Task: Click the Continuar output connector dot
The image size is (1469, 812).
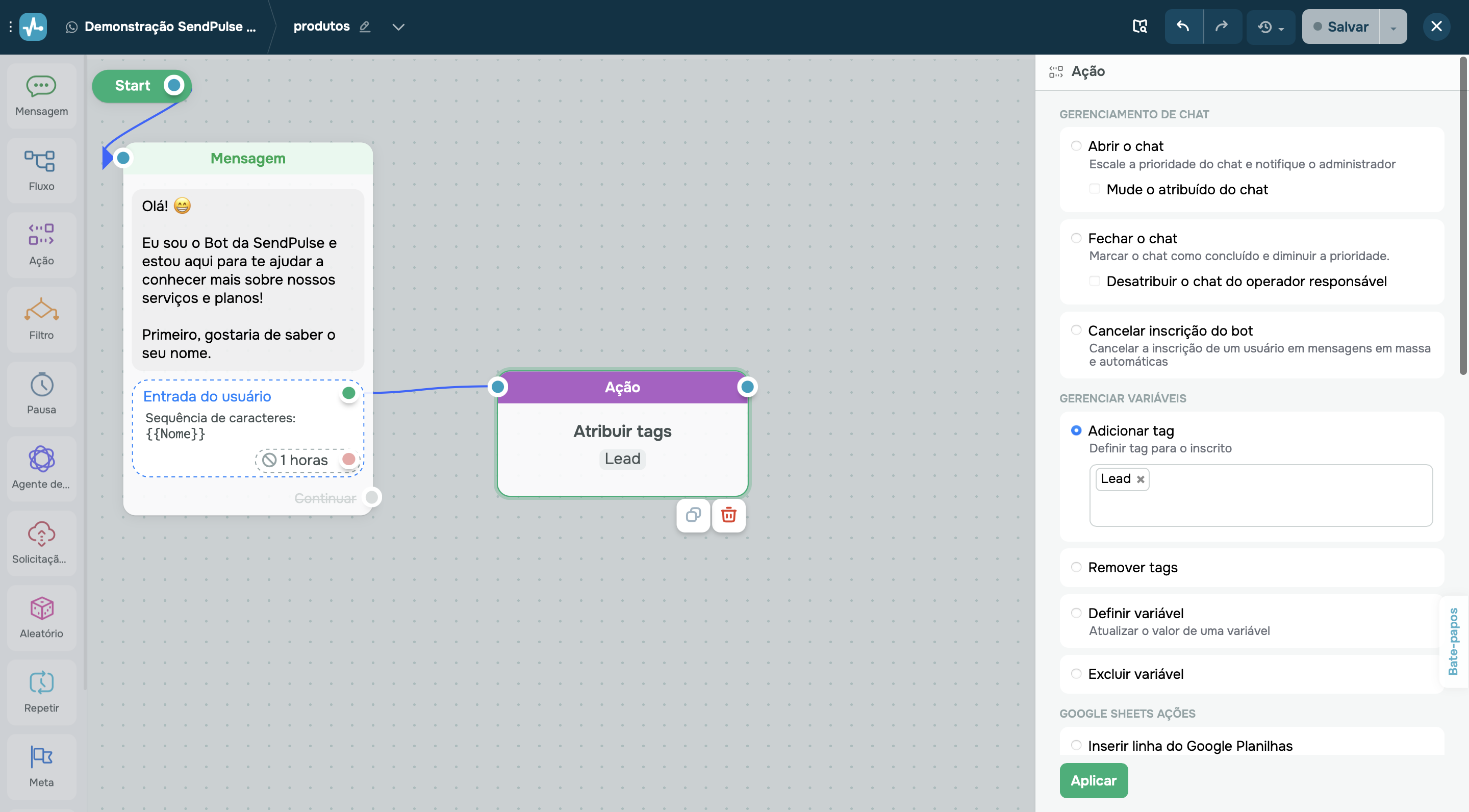Action: [x=372, y=497]
